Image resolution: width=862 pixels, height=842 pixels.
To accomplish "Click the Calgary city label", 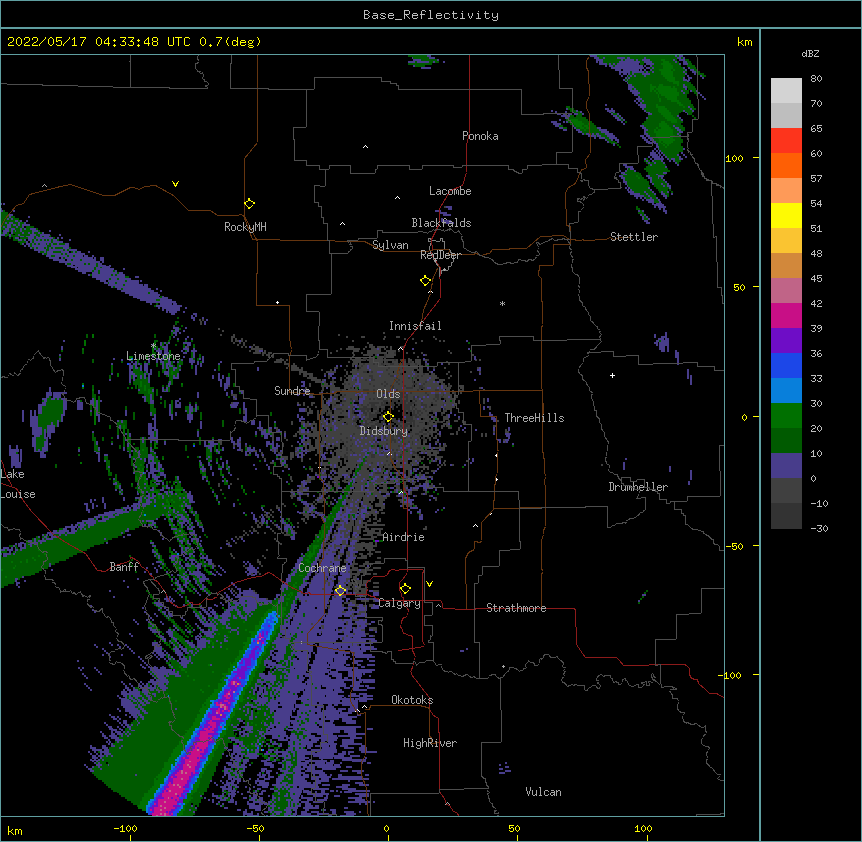I will pos(400,603).
